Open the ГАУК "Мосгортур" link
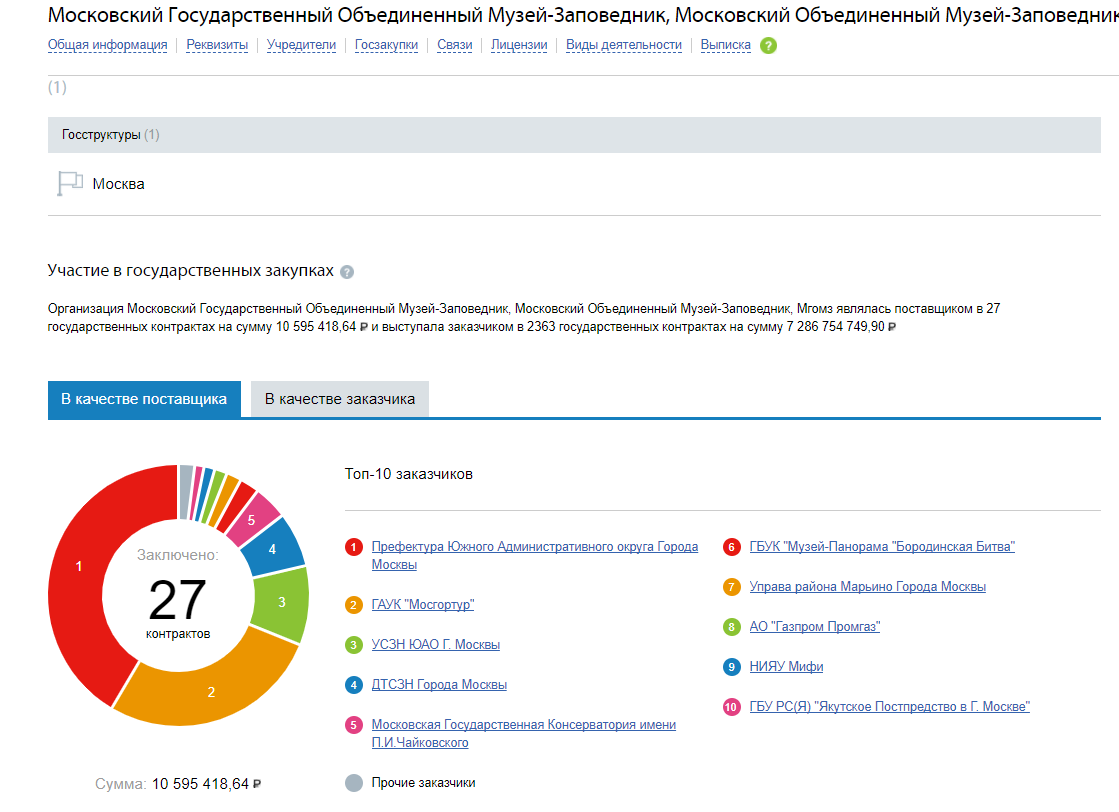The width and height of the screenshot is (1119, 812). click(x=422, y=605)
